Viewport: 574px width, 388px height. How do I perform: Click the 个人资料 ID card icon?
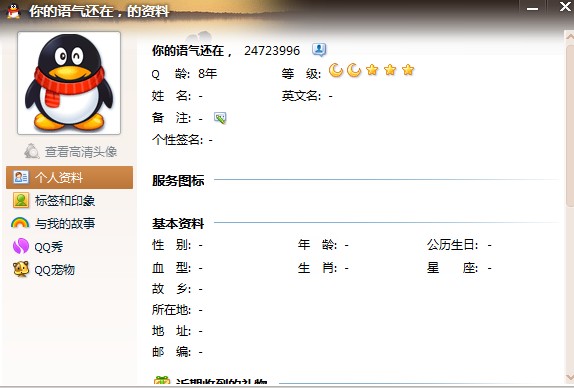21,177
